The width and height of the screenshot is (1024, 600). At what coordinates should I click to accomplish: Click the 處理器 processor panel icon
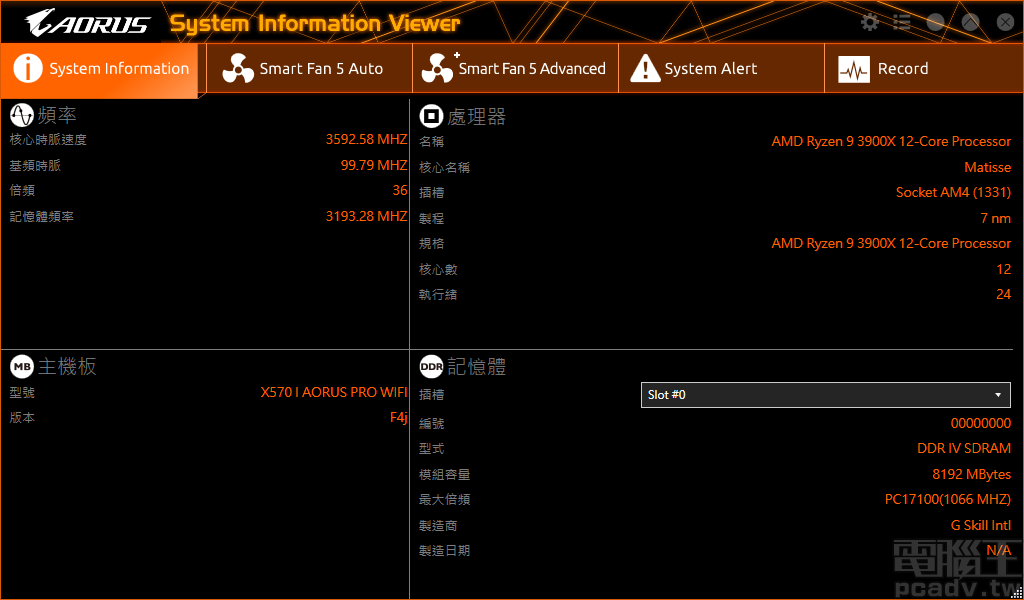click(x=431, y=116)
